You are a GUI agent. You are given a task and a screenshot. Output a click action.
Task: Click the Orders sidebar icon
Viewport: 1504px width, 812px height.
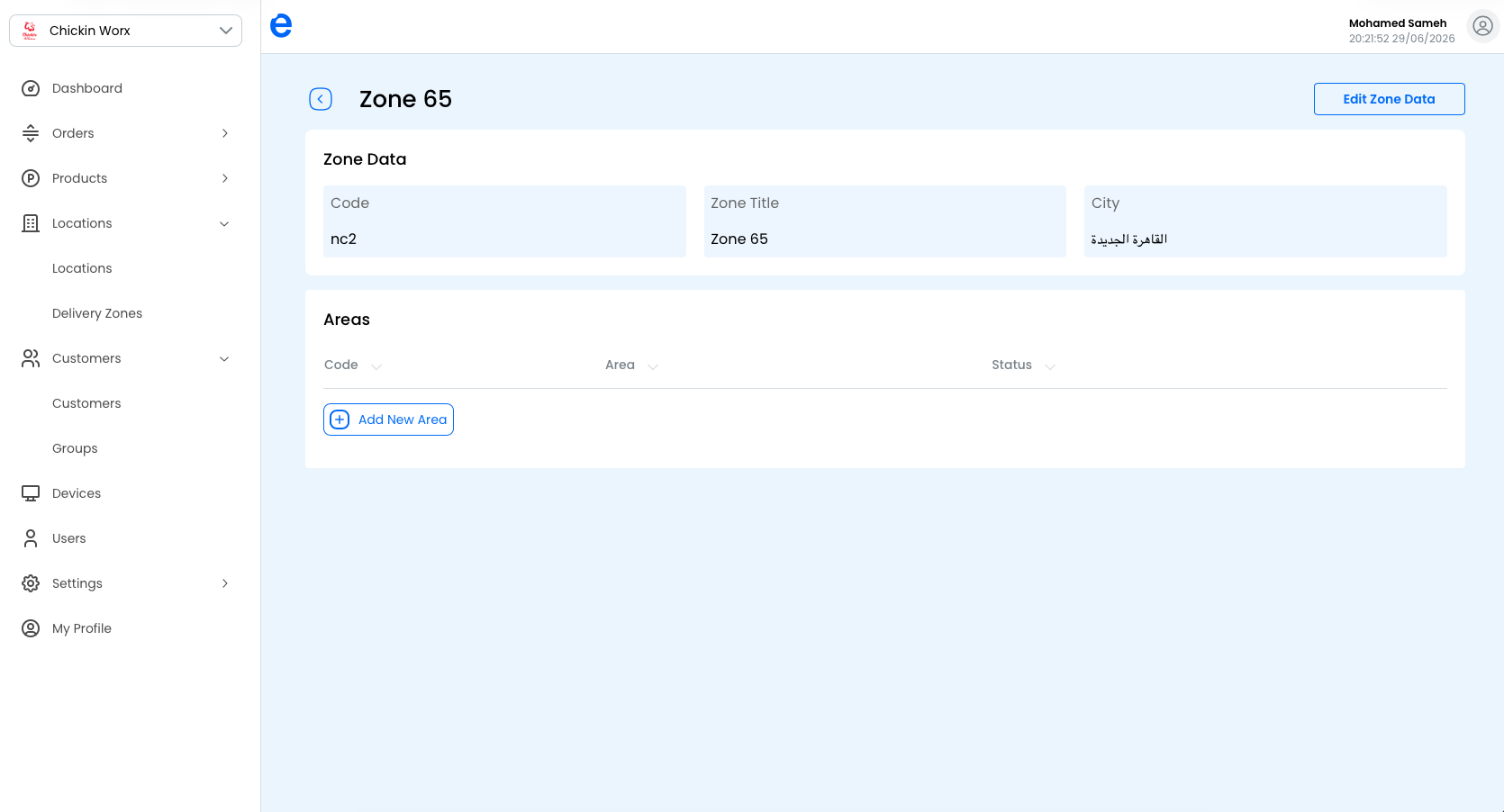tap(31, 133)
